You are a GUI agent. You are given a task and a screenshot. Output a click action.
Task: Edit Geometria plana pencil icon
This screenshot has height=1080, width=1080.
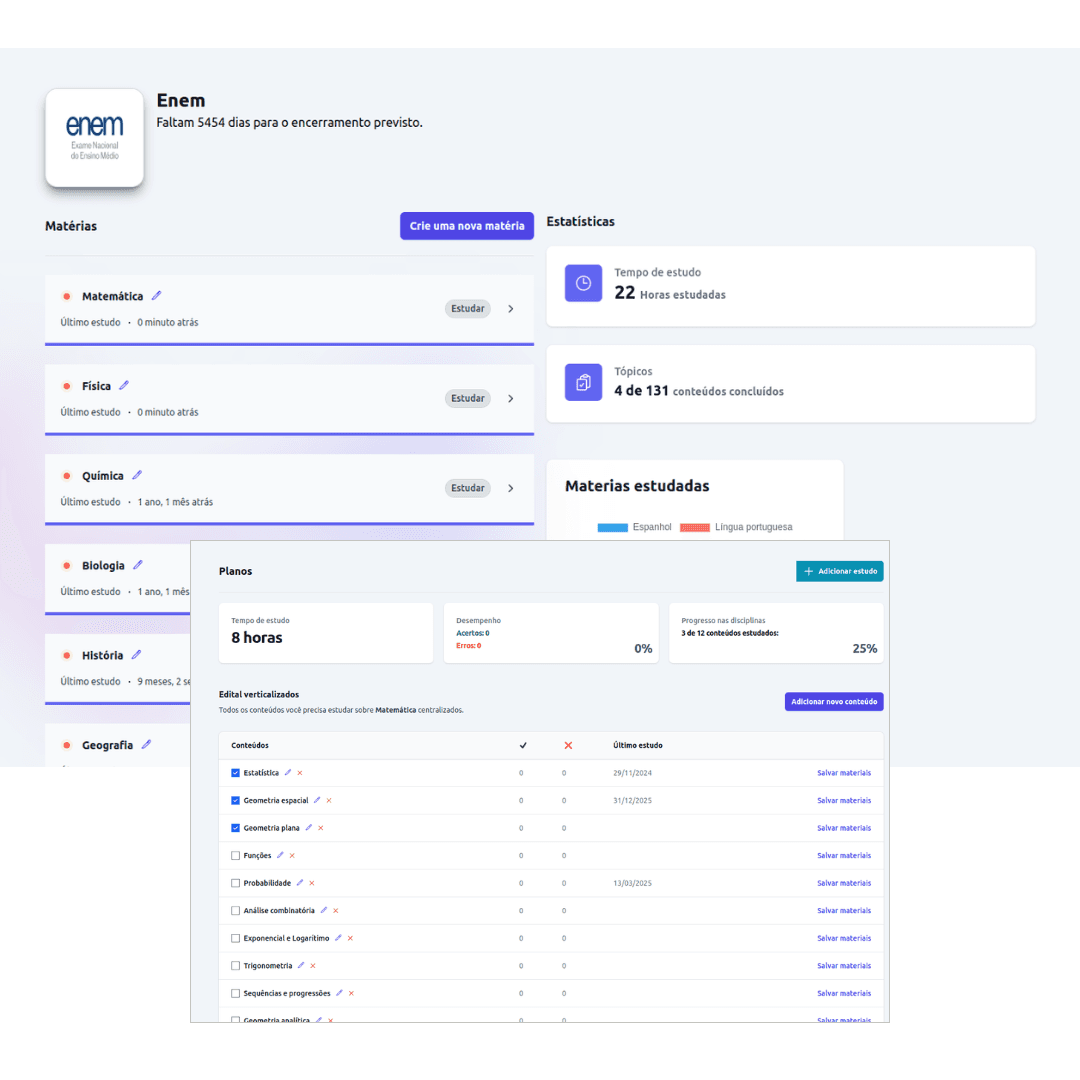coord(309,827)
